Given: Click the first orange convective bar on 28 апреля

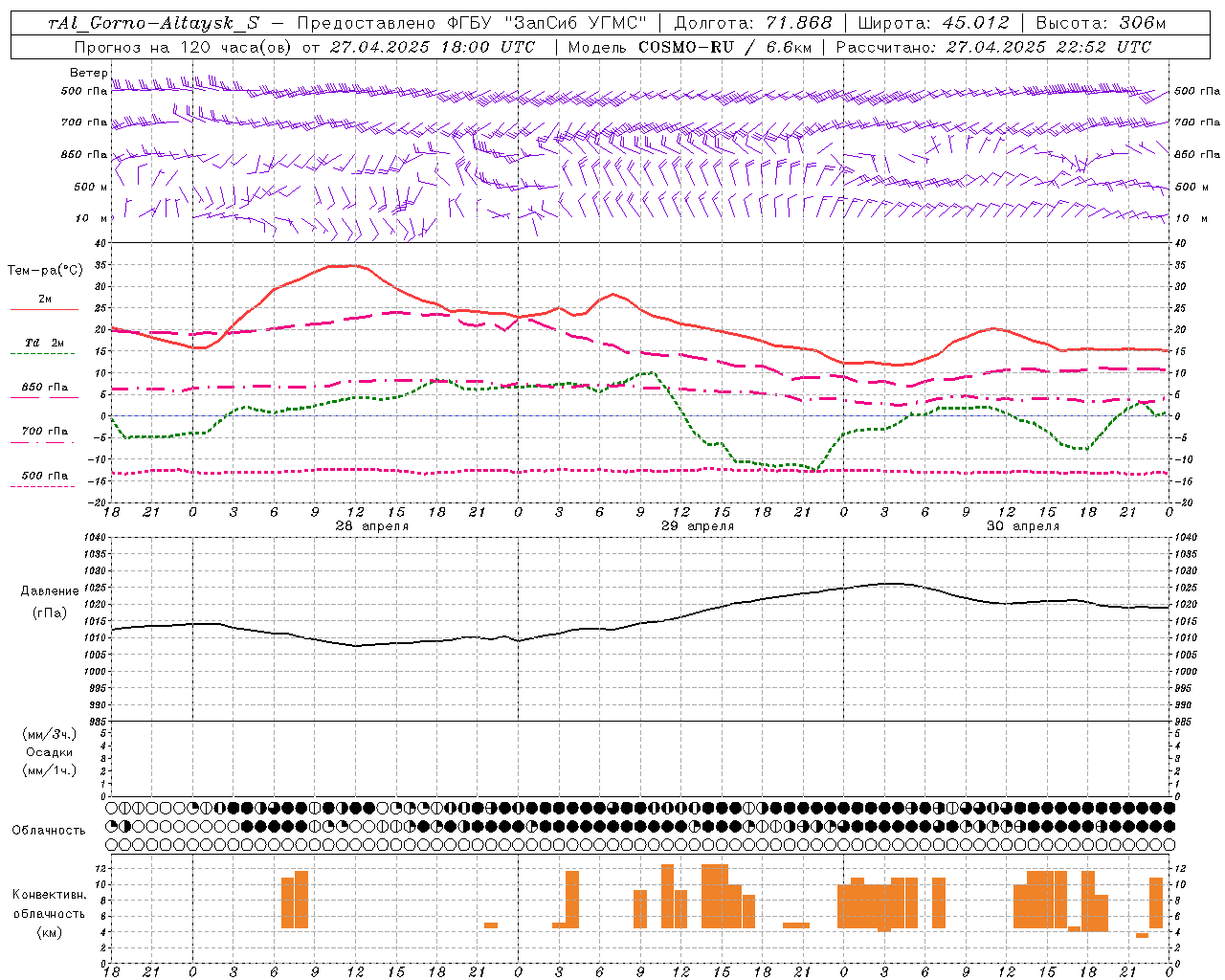Looking at the screenshot, I should coord(287,902).
